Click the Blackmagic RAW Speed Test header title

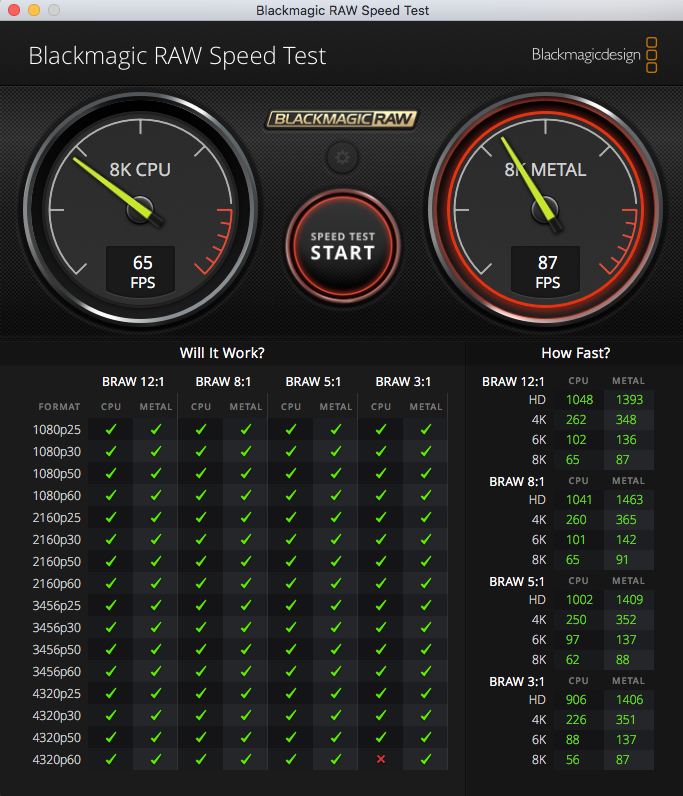pyautogui.click(x=177, y=56)
